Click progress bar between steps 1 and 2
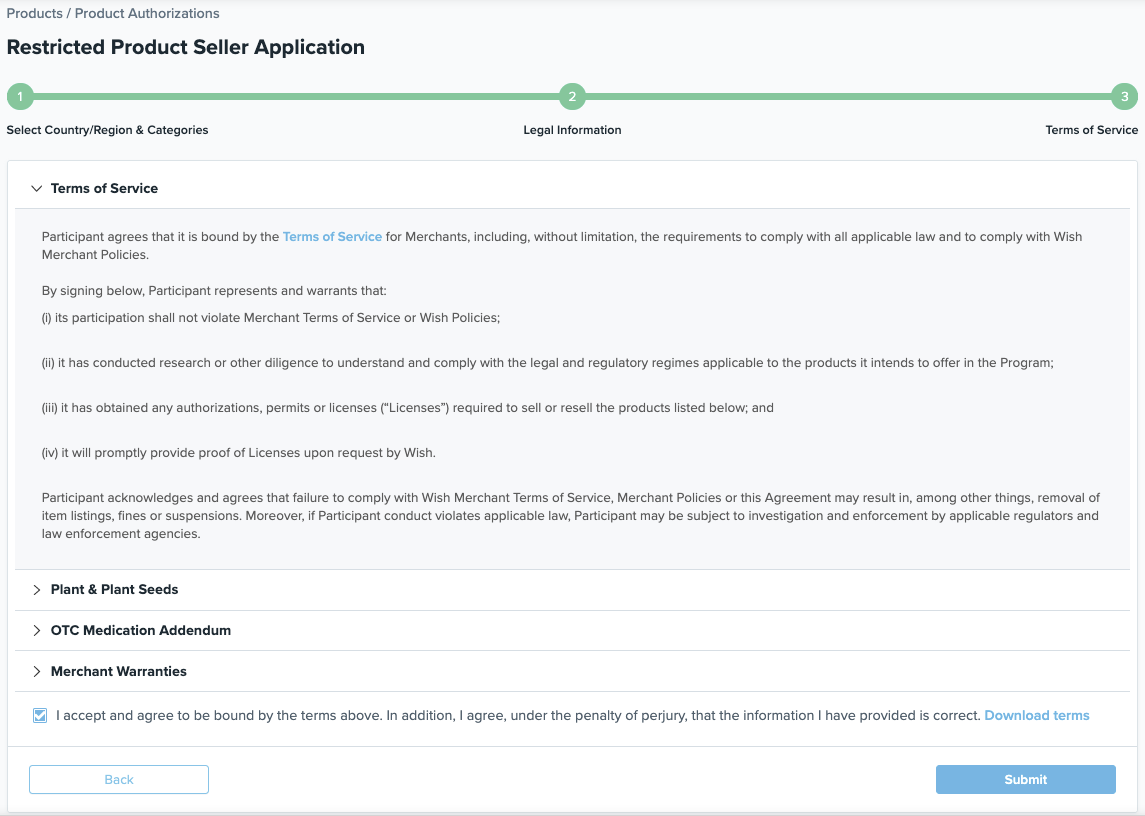The height and width of the screenshot is (816, 1145). [295, 97]
